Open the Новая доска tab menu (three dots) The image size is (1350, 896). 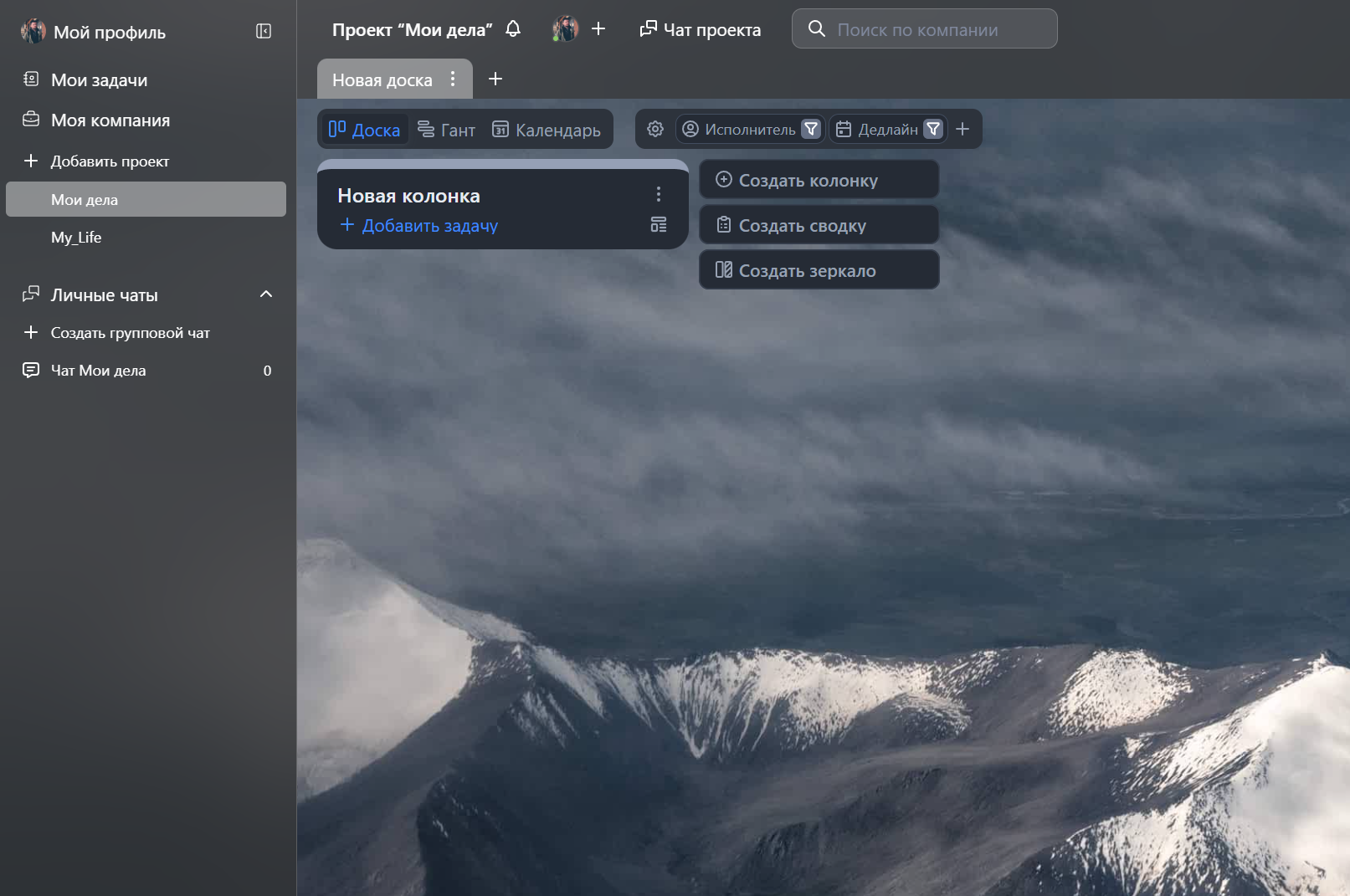(453, 79)
